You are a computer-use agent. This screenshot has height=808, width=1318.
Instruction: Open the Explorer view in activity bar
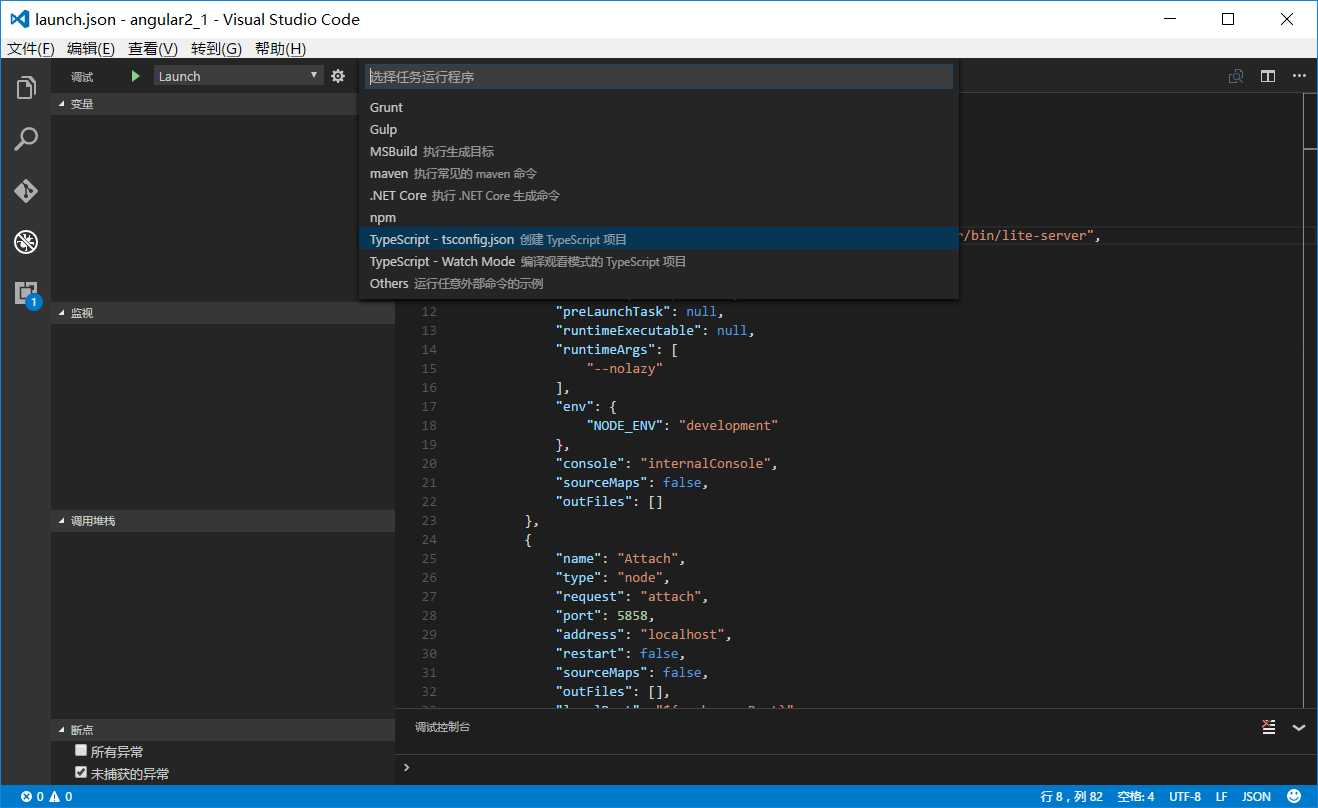pyautogui.click(x=26, y=88)
